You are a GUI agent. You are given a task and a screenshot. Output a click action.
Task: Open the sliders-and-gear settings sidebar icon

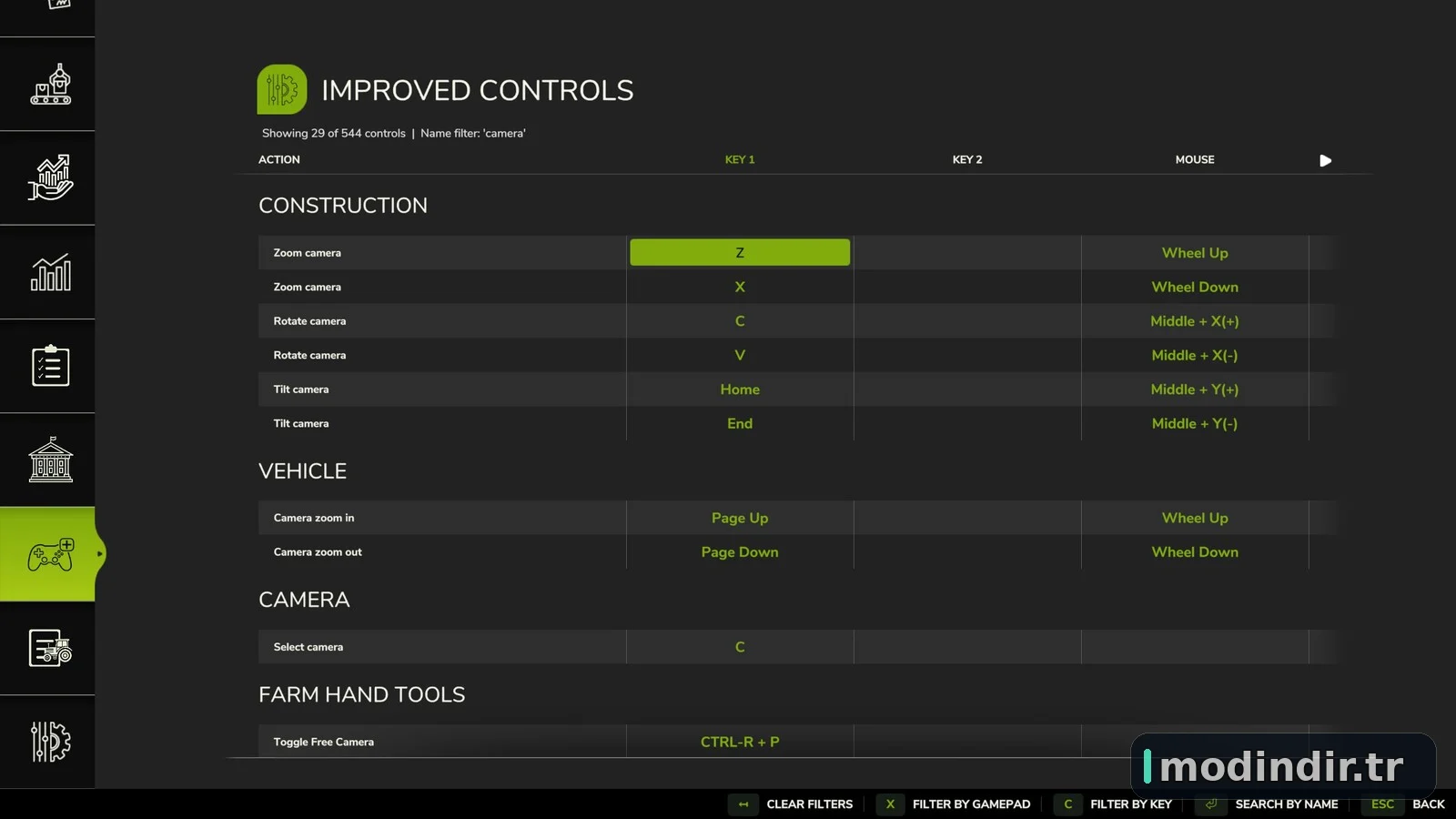click(x=51, y=742)
